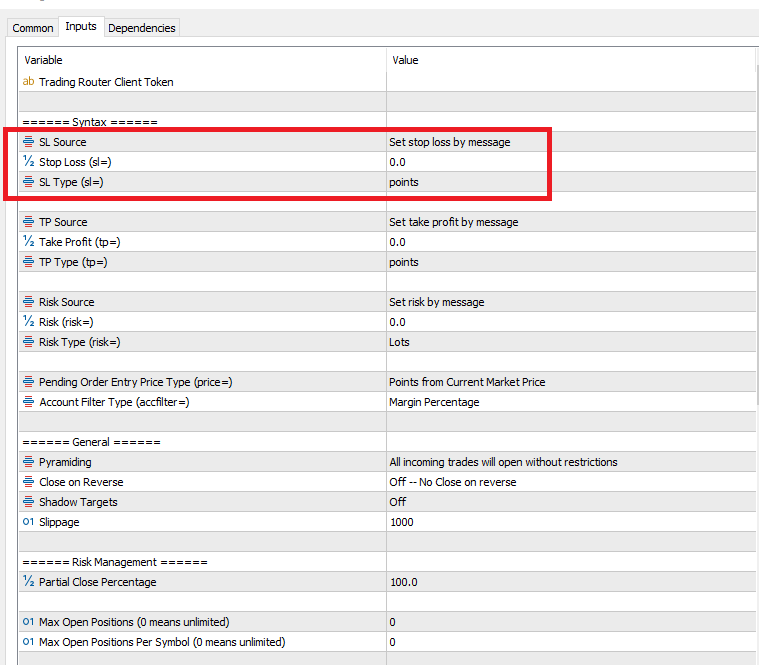This screenshot has width=759, height=665.
Task: Select the 'Close on Reverse' variable label
Action: tap(81, 482)
